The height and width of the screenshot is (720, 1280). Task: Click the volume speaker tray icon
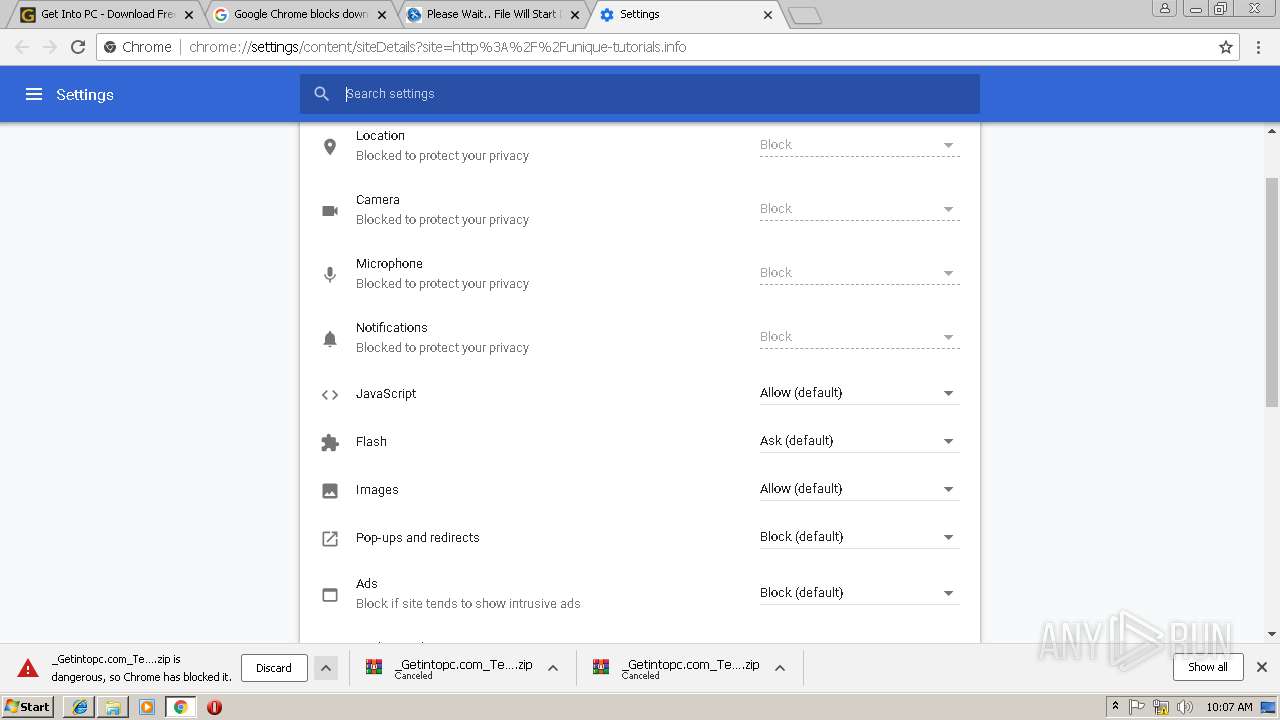click(1185, 707)
